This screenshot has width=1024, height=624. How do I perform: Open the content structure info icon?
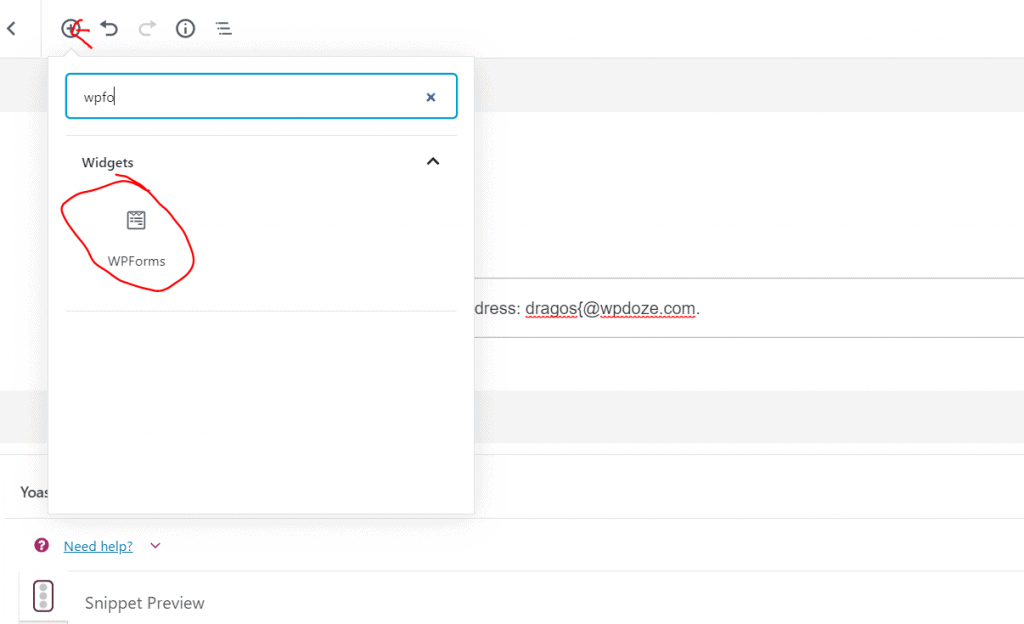(185, 29)
